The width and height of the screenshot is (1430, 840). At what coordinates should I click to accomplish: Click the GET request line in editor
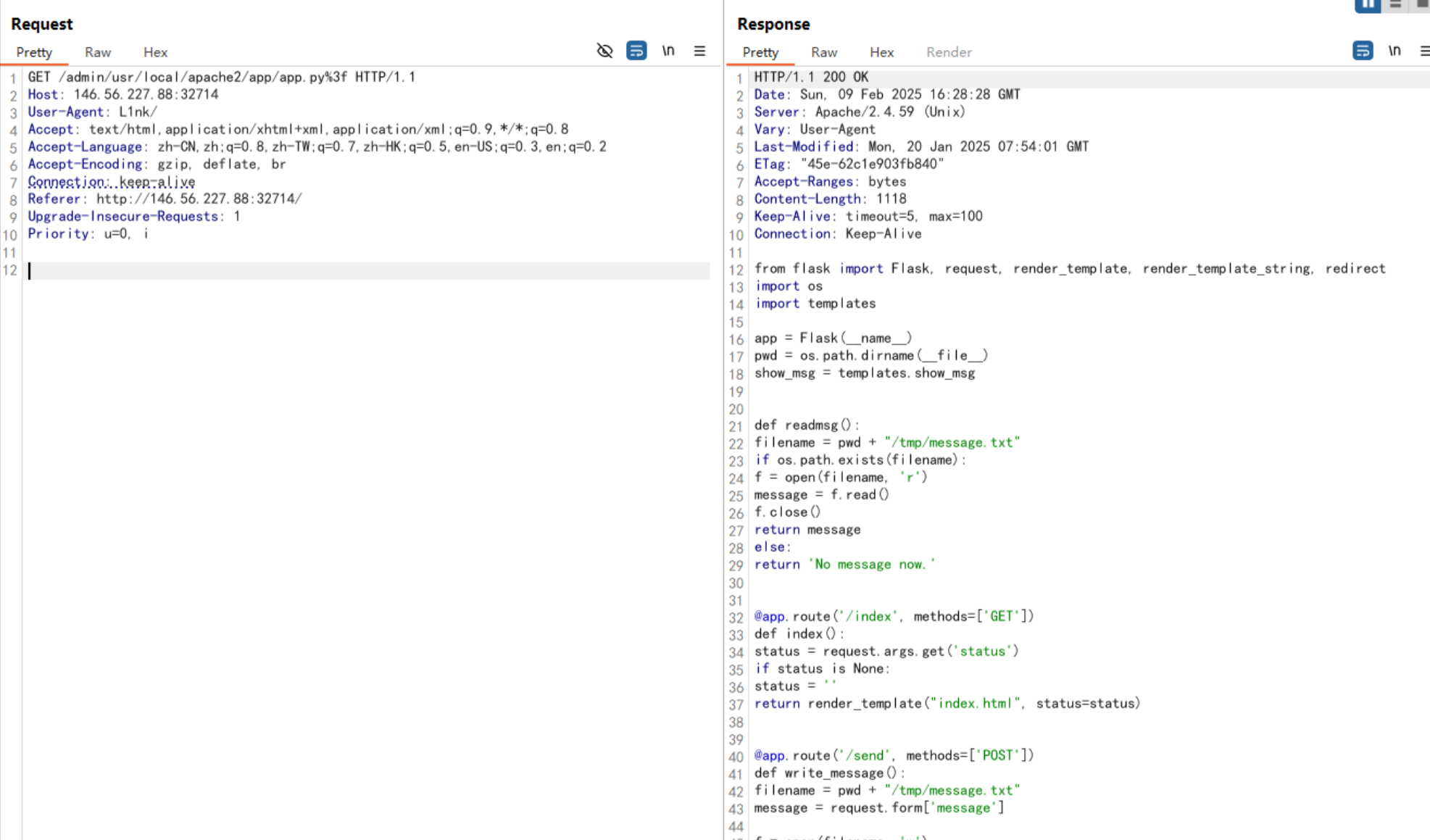click(221, 77)
